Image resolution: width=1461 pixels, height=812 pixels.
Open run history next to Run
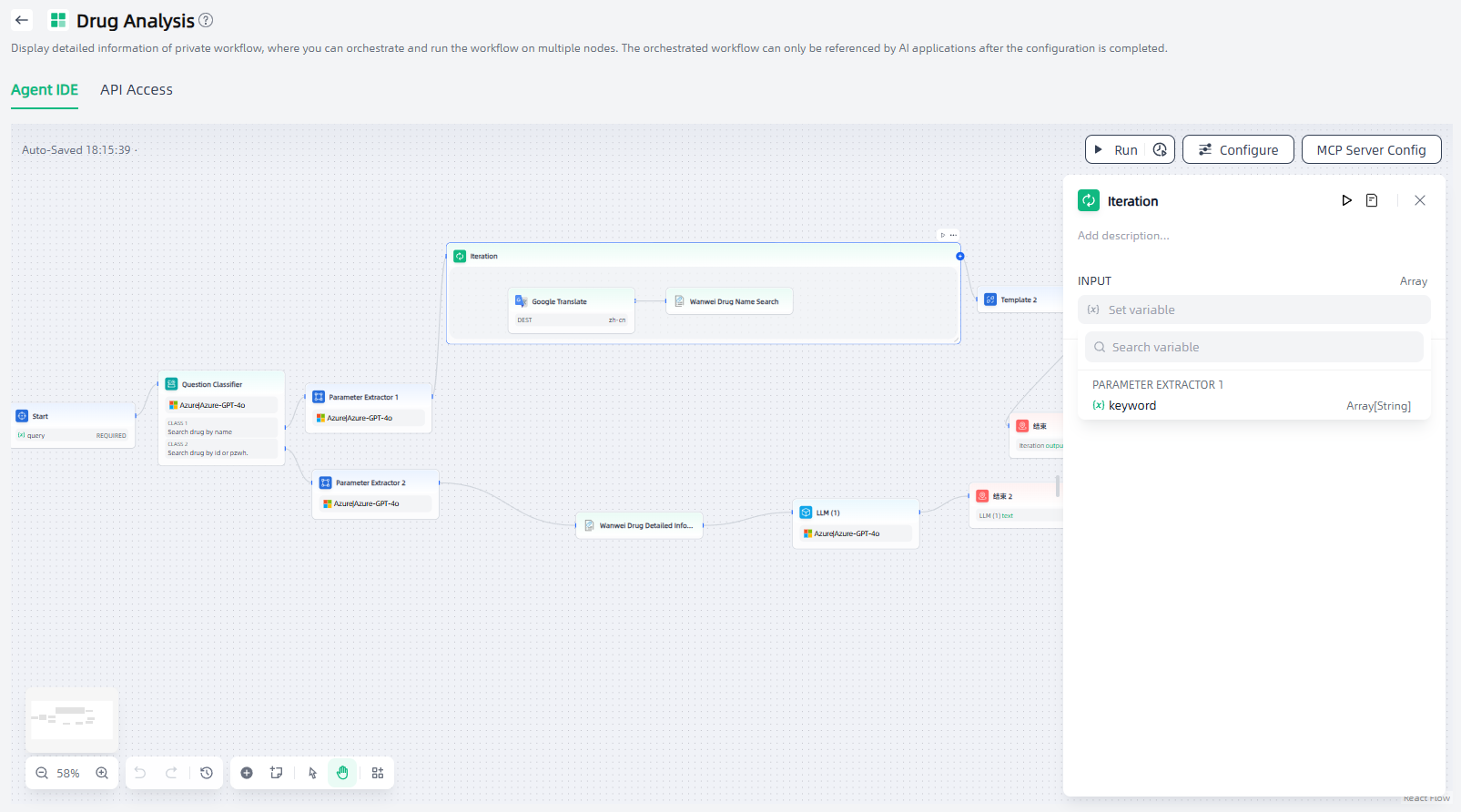click(x=1160, y=149)
